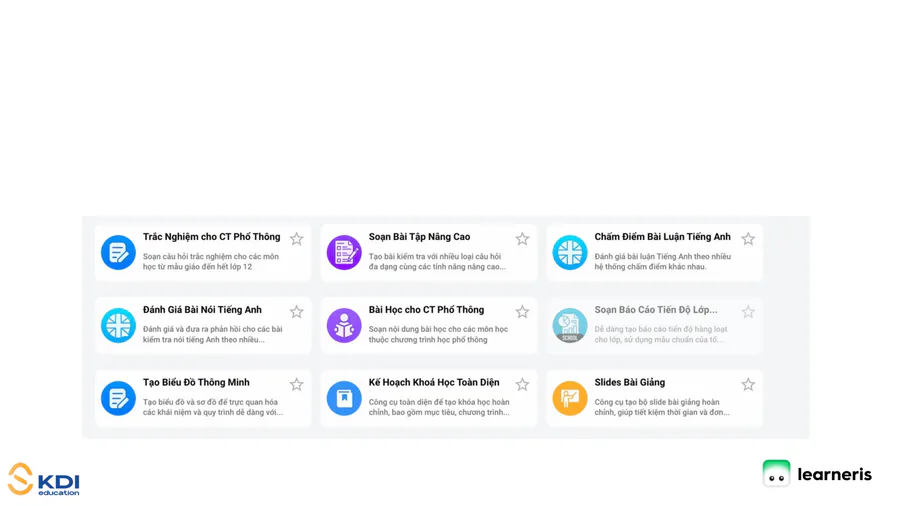900x506 pixels.
Task: Toggle favorite star on Chấm Điểm Bài Luận
Action: [x=748, y=239]
